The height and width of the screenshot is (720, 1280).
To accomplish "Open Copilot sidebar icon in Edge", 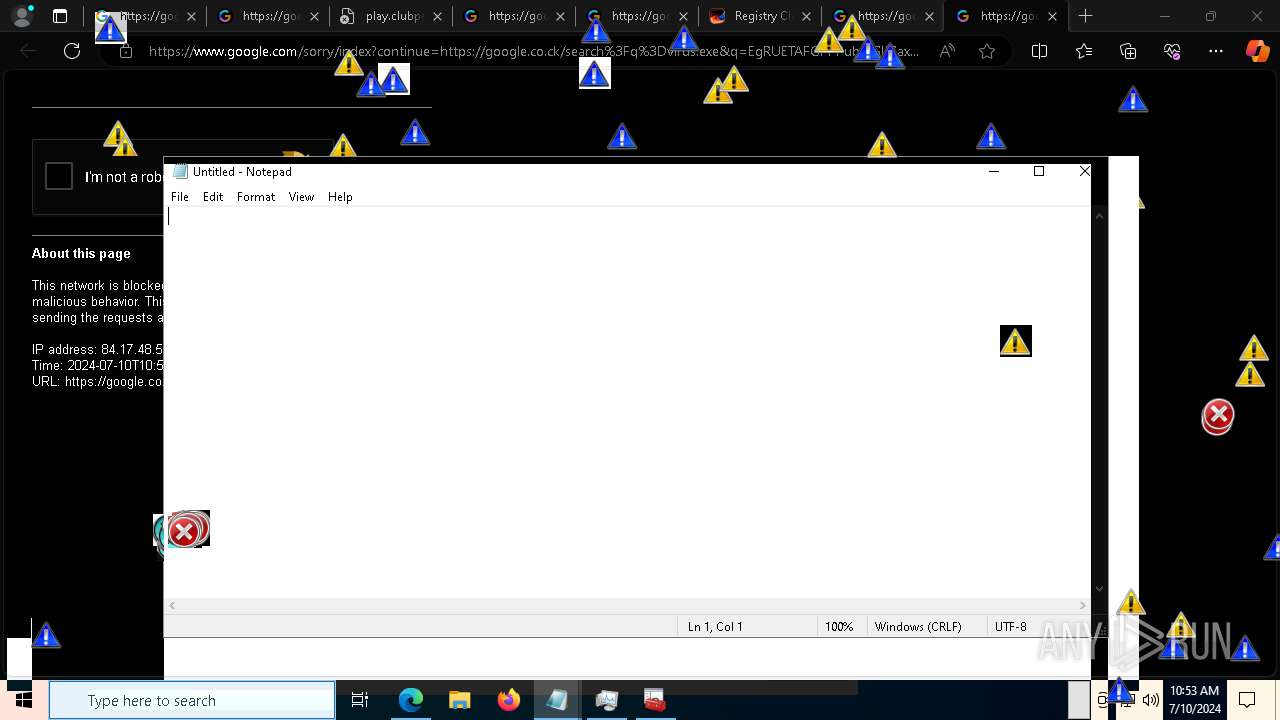I will [1258, 51].
